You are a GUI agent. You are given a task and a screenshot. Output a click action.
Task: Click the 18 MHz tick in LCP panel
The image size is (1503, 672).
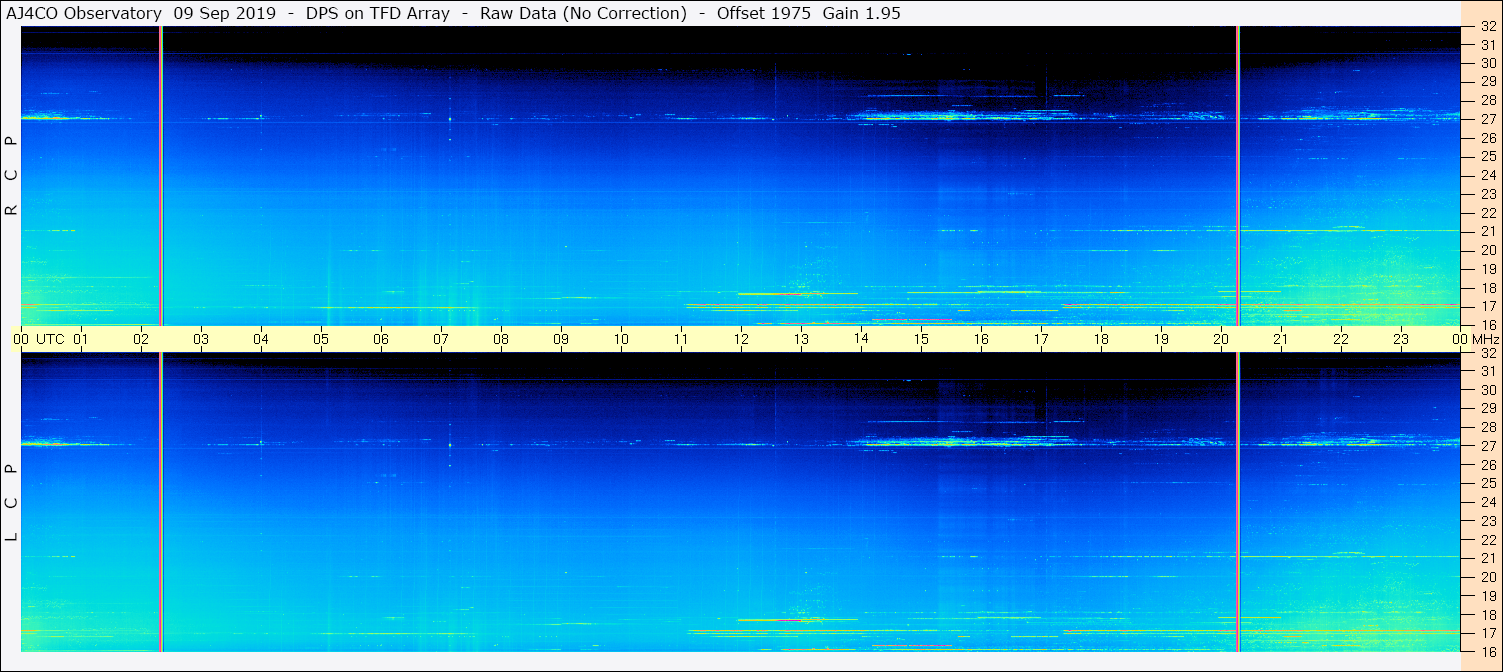1488,615
